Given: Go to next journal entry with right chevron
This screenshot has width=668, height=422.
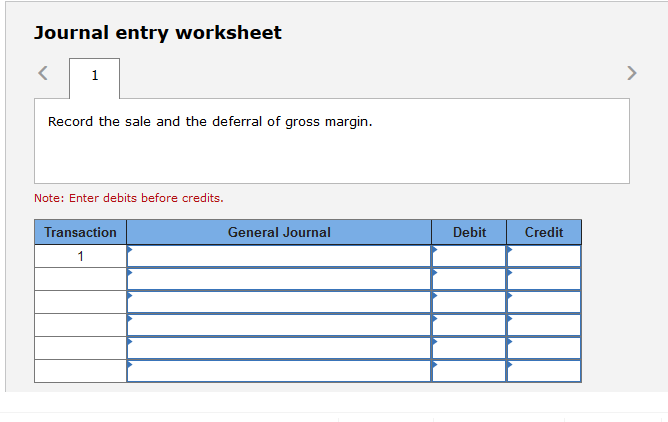Looking at the screenshot, I should pos(632,73).
